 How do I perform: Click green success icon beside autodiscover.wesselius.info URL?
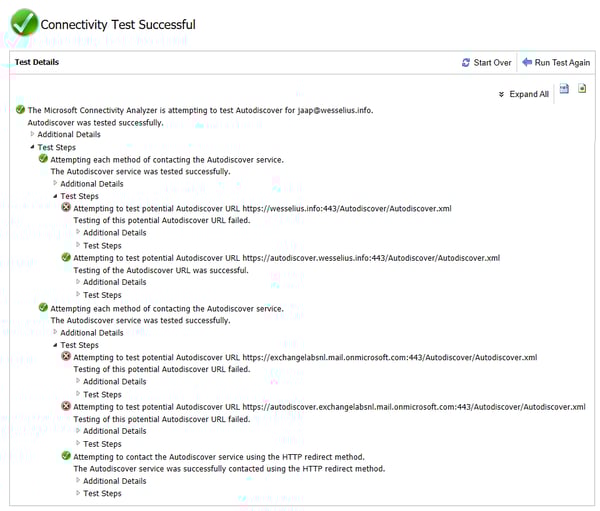click(x=66, y=257)
